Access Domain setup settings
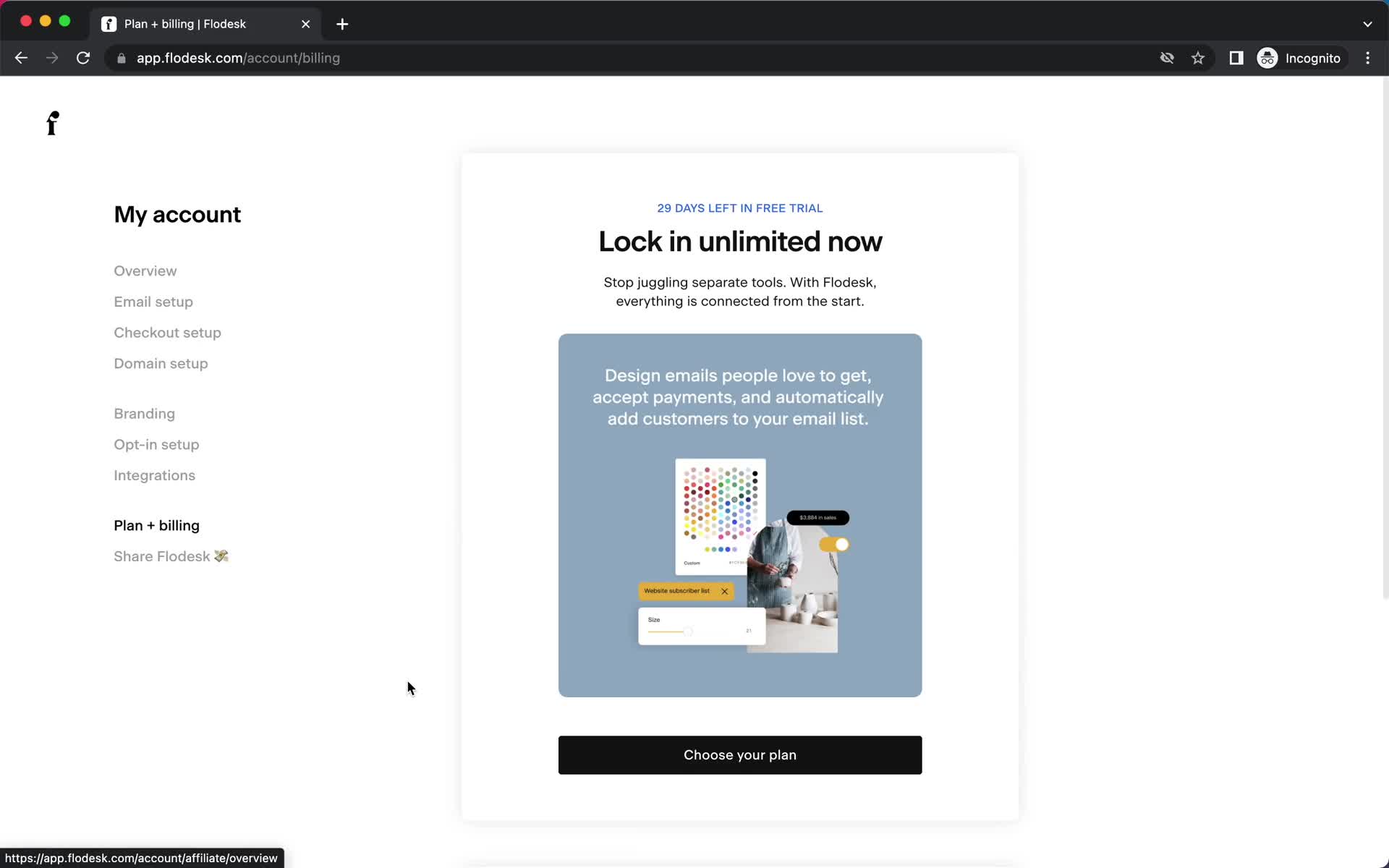The image size is (1389, 868). point(161,363)
